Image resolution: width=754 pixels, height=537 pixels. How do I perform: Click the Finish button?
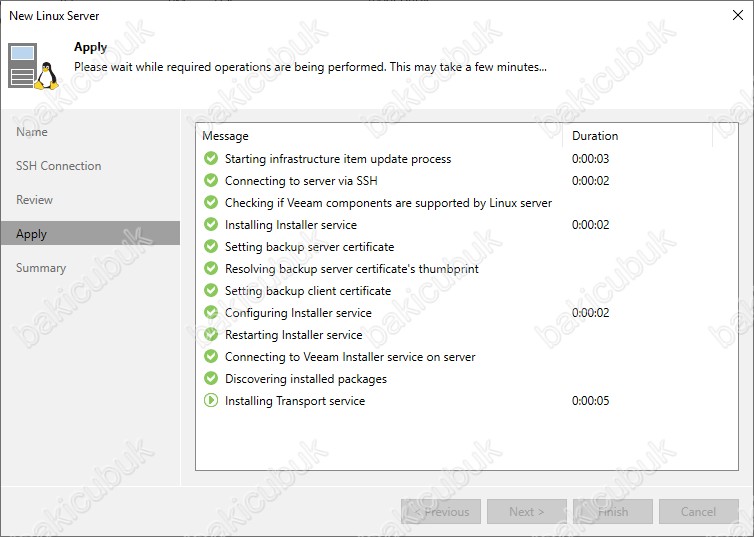coord(613,512)
